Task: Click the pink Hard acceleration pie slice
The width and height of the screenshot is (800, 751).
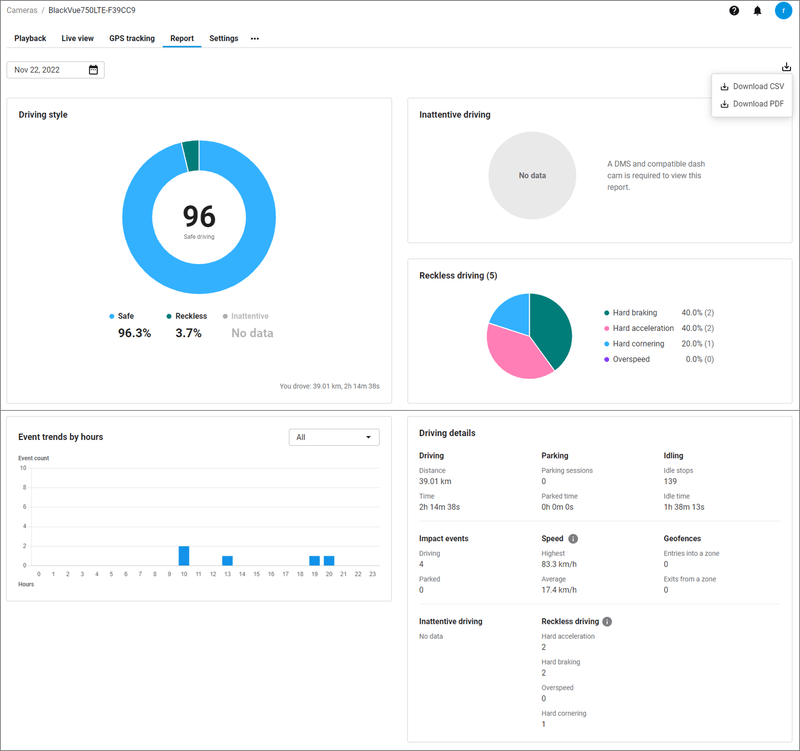Action: 512,352
